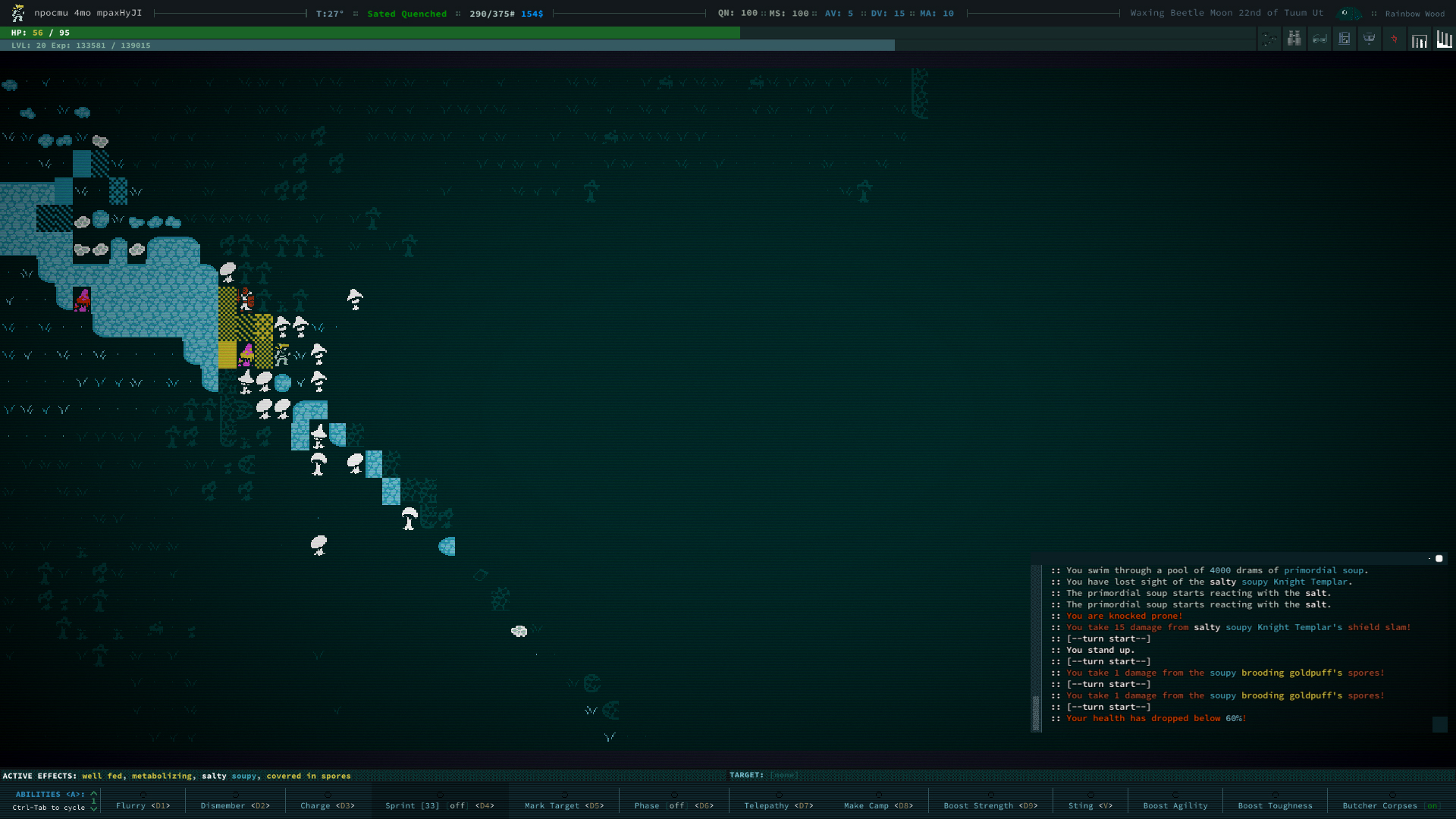The height and width of the screenshot is (819, 1456).
Task: Click the day-night moon dial icon
Action: pyautogui.click(x=1348, y=13)
